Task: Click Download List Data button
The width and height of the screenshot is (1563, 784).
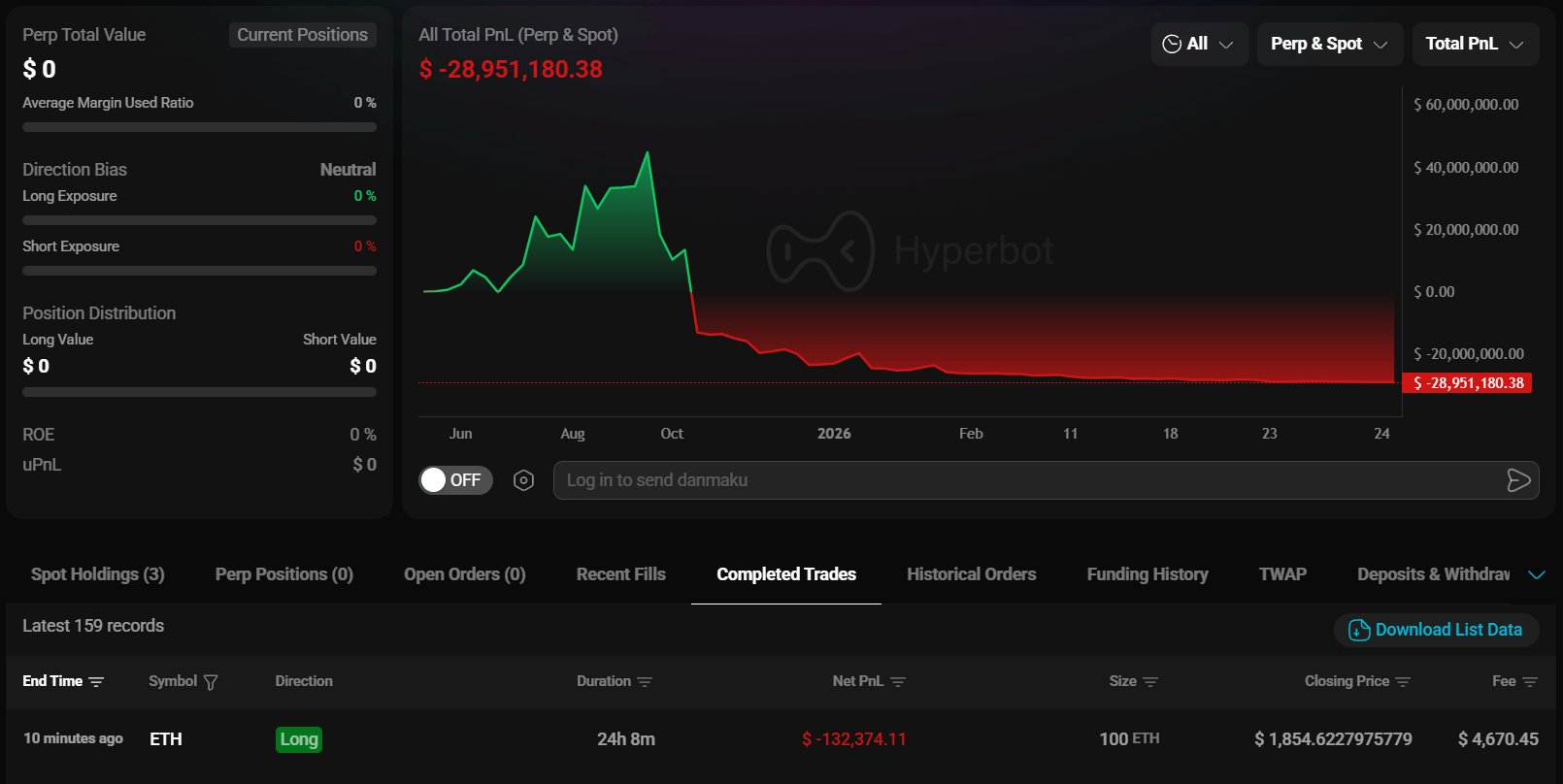Action: coord(1436,630)
